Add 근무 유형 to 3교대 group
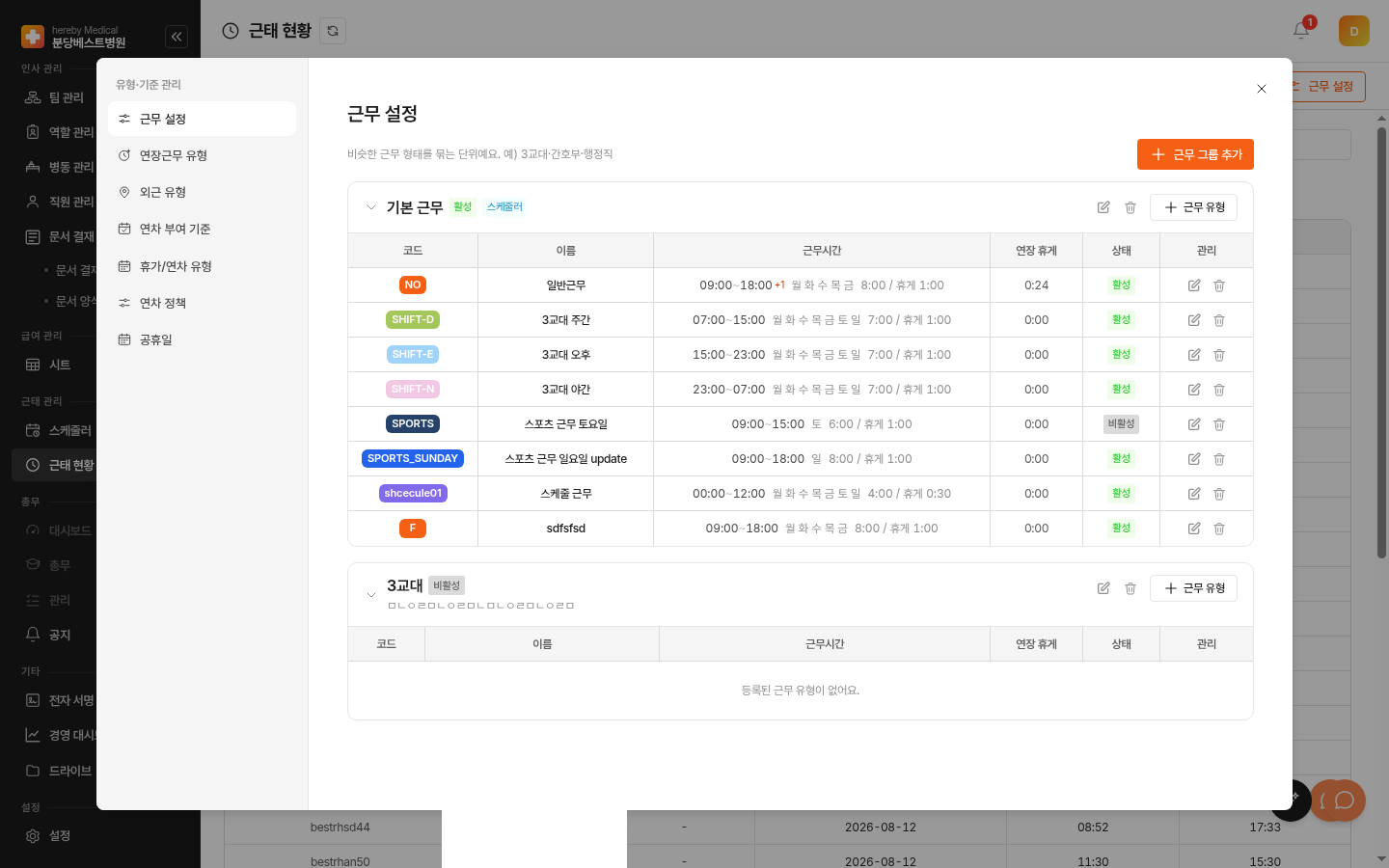The height and width of the screenshot is (868, 1389). 1193,588
